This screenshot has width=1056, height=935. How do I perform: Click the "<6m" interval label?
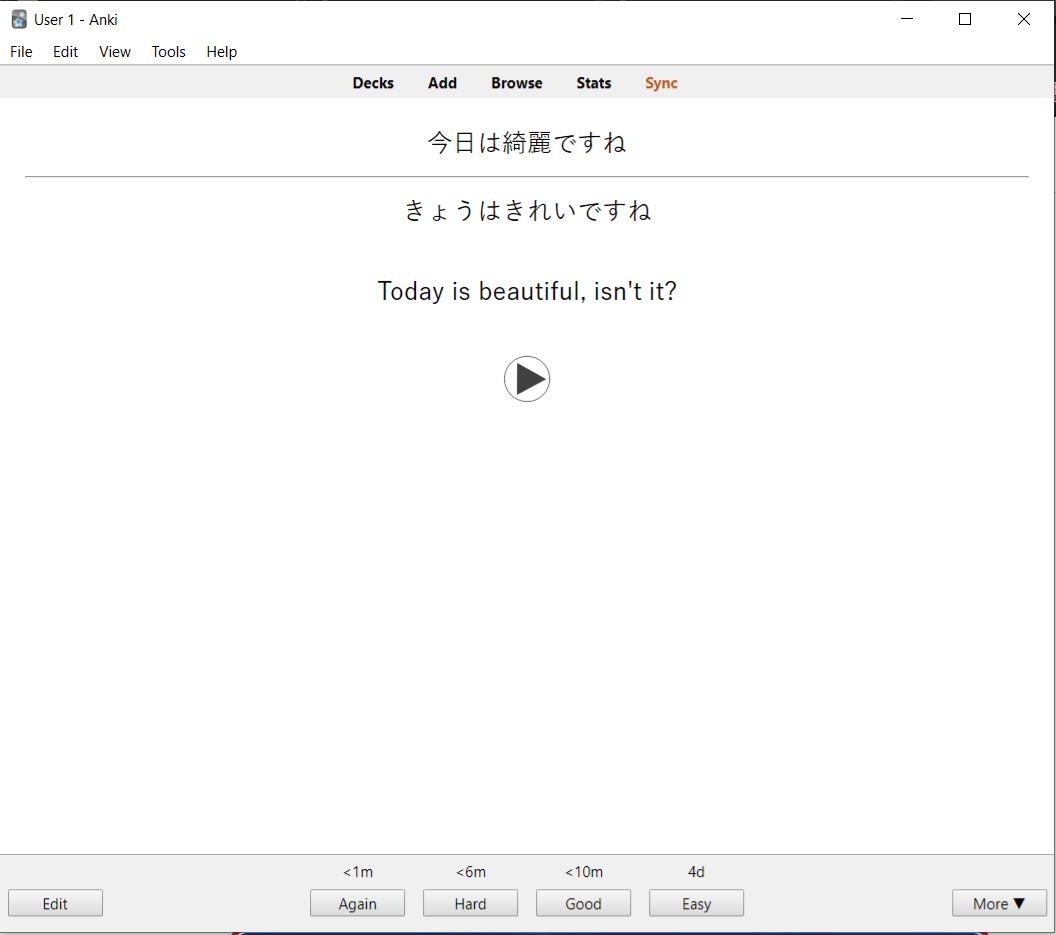[x=471, y=872]
